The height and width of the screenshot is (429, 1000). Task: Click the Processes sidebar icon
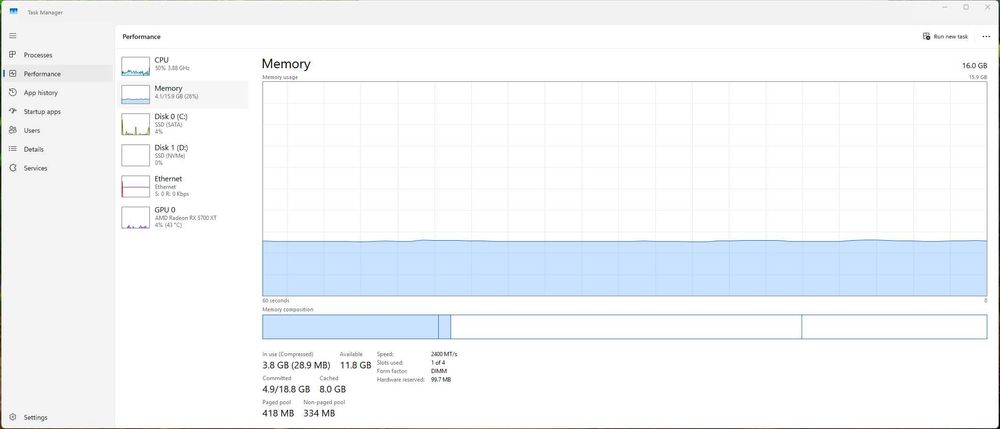coord(13,55)
